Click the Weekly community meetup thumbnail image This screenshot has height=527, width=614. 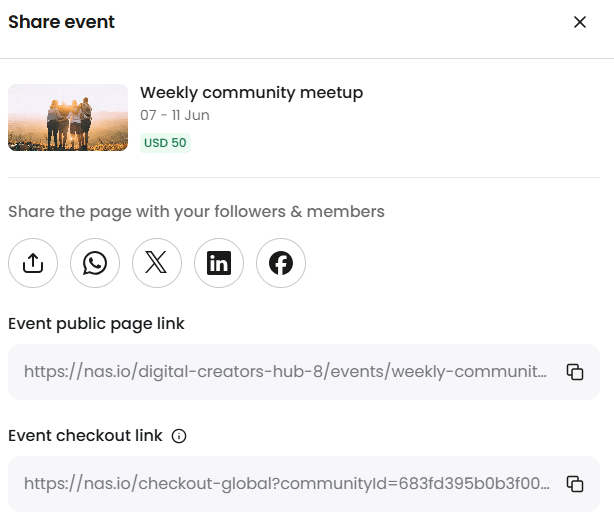(x=68, y=117)
